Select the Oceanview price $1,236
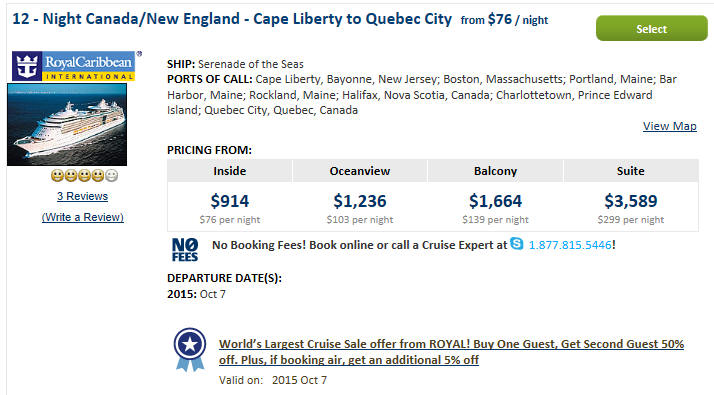714x395 pixels. point(360,201)
